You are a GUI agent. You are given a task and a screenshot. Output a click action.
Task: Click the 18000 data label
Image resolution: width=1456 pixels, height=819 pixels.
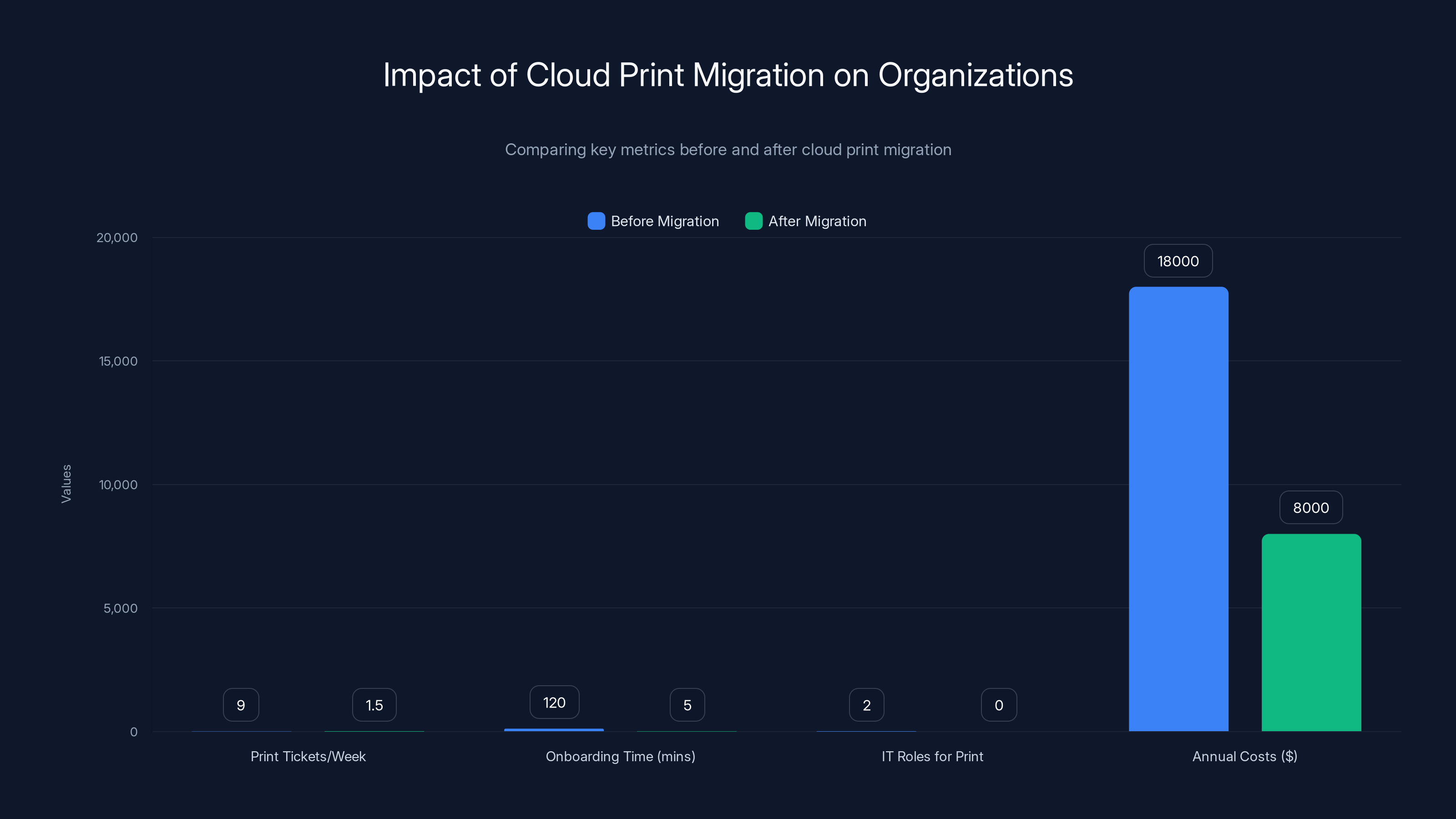[x=1178, y=261]
